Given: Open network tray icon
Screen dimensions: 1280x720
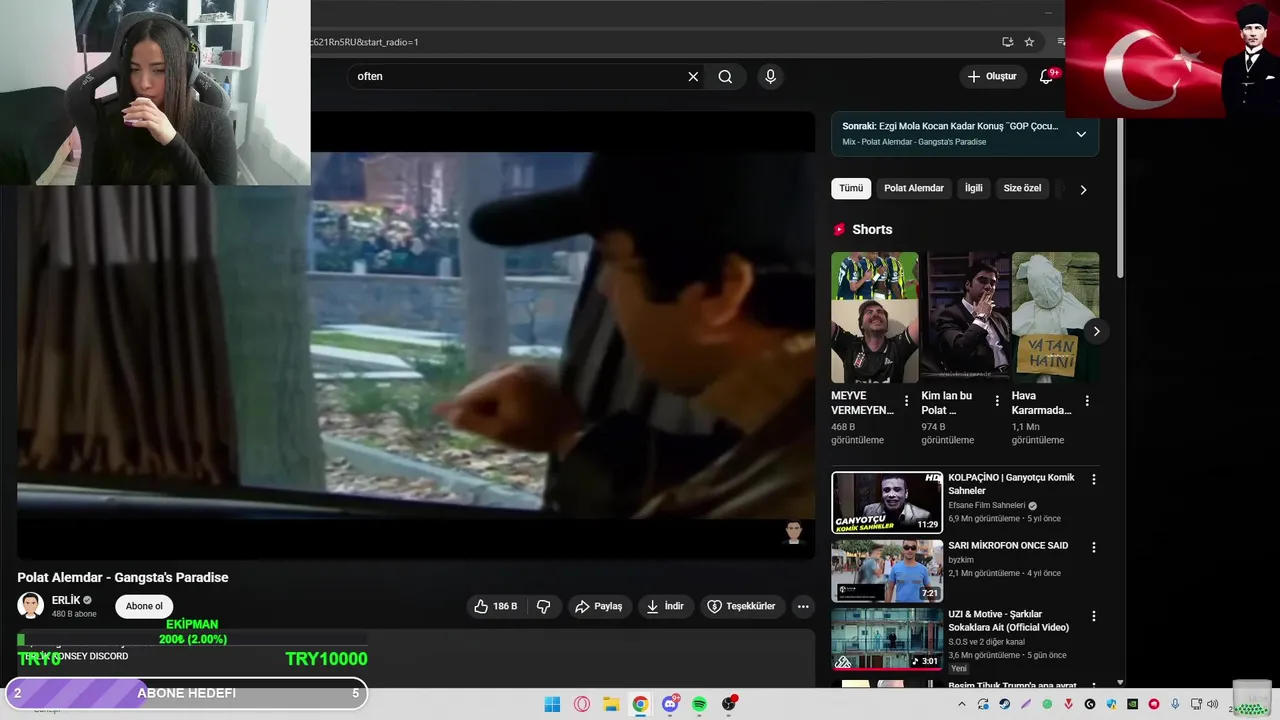Looking at the screenshot, I should [1196, 704].
